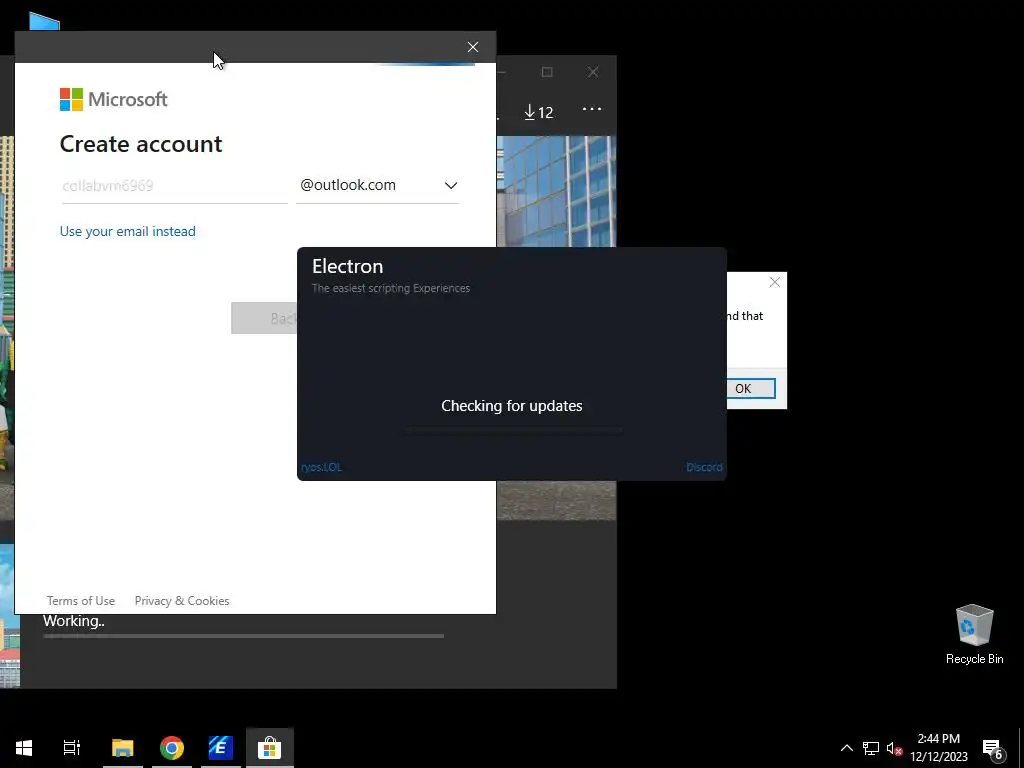Click the Create account heading
1024x768 pixels.
pos(141,144)
